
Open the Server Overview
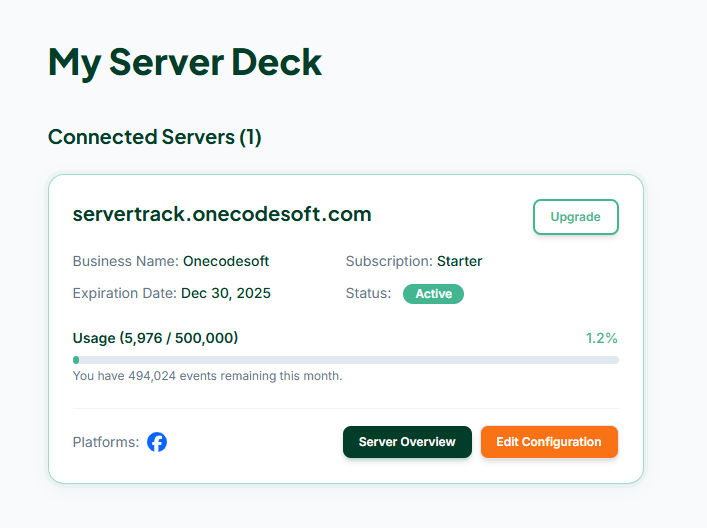407,442
